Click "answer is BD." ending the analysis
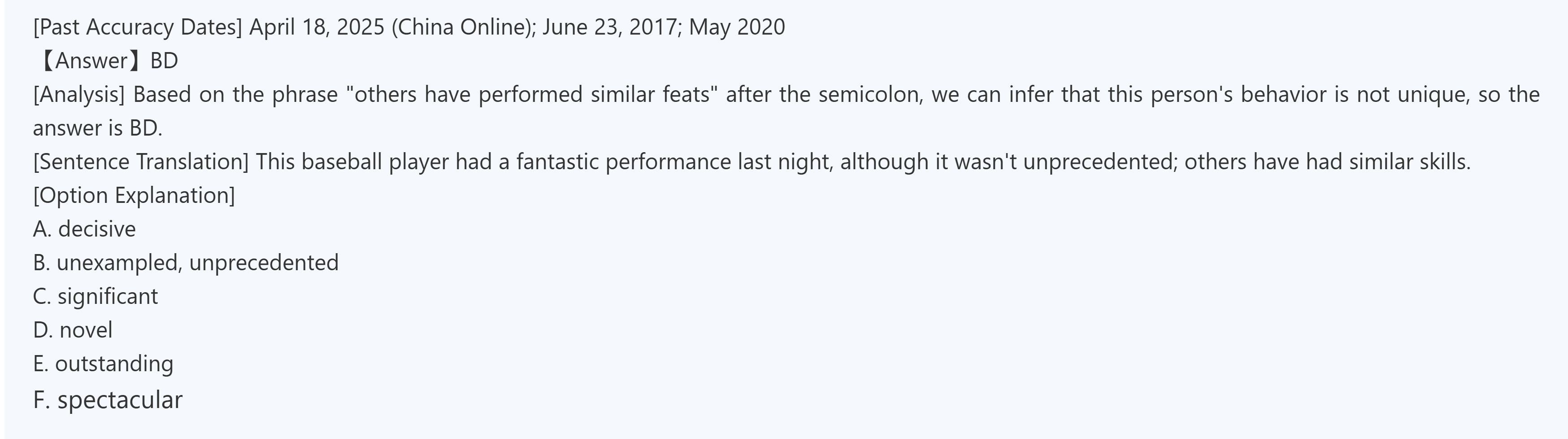Screen dimensions: 1568x439 pyautogui.click(x=97, y=128)
